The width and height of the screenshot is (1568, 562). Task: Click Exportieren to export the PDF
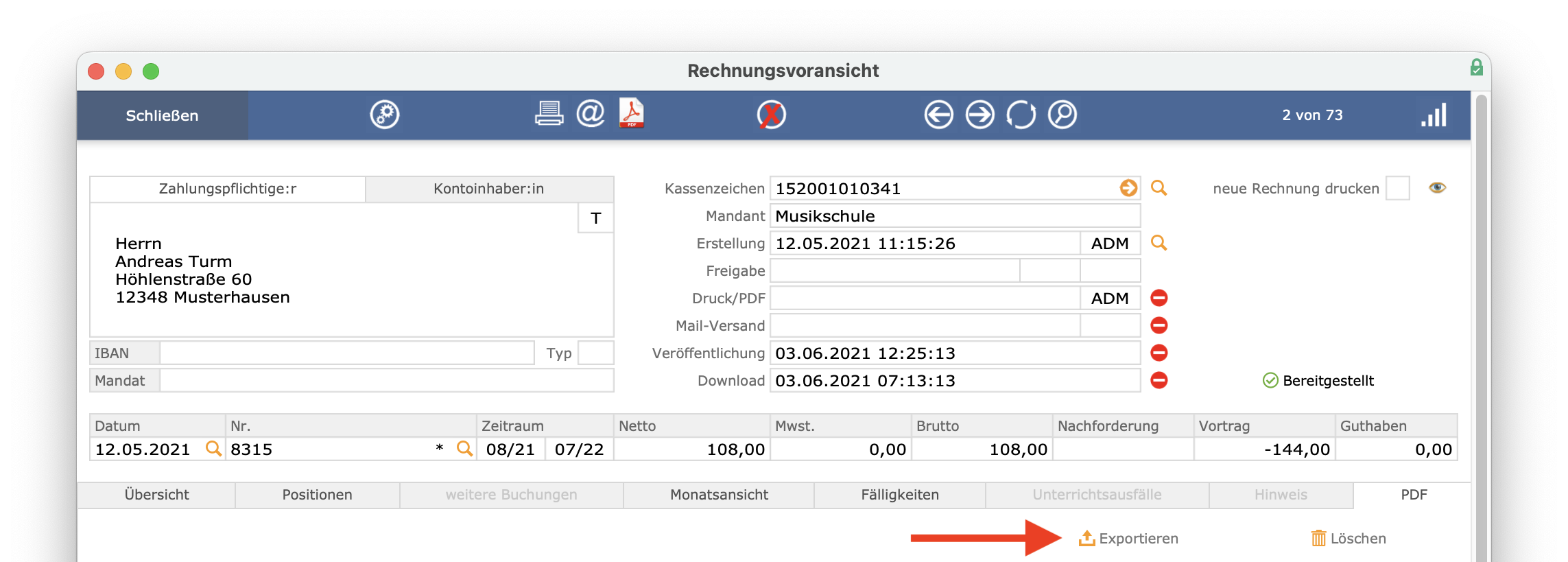tap(1128, 539)
